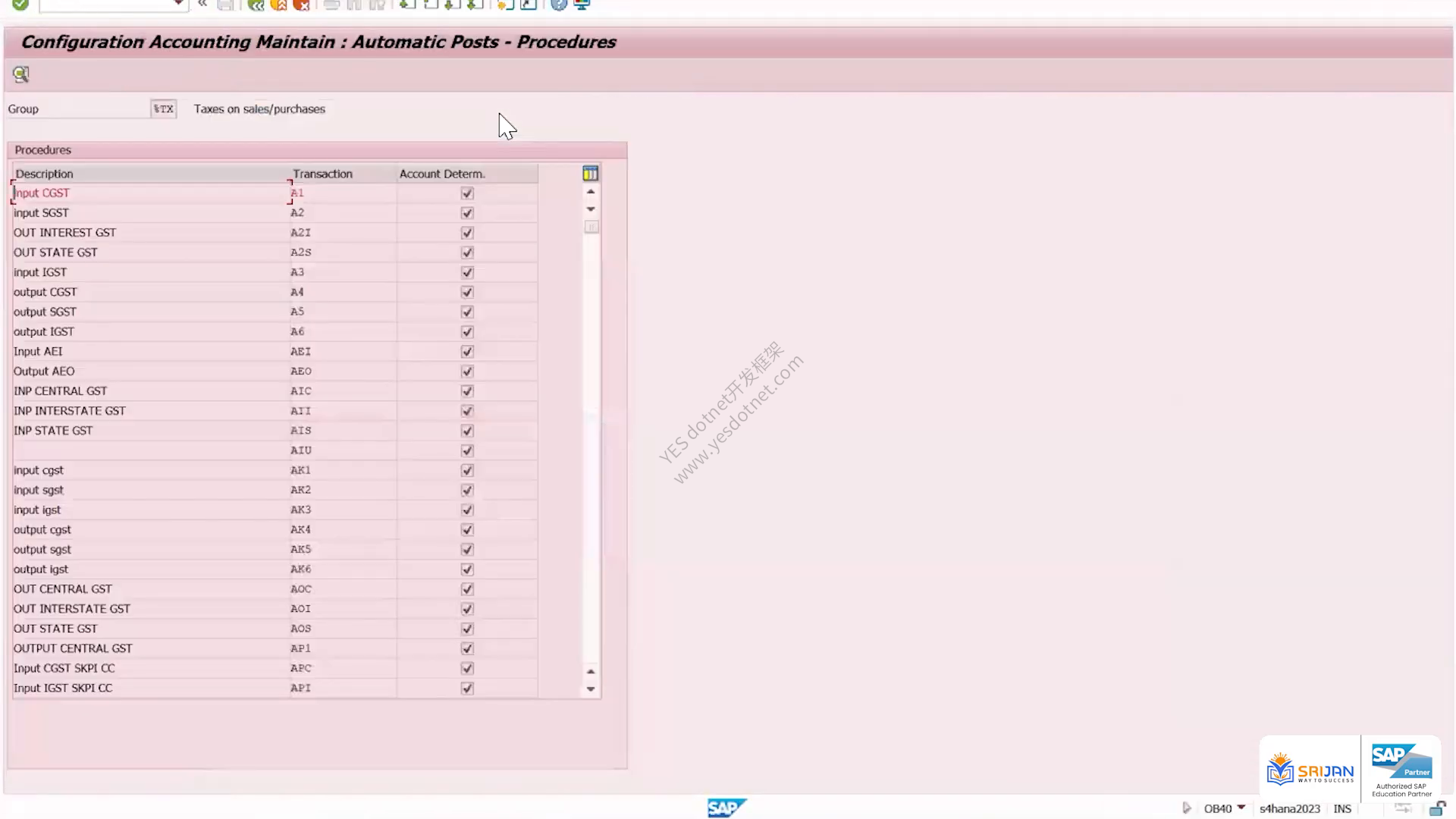Click the red Cancel icon in toolbar

coord(301,5)
